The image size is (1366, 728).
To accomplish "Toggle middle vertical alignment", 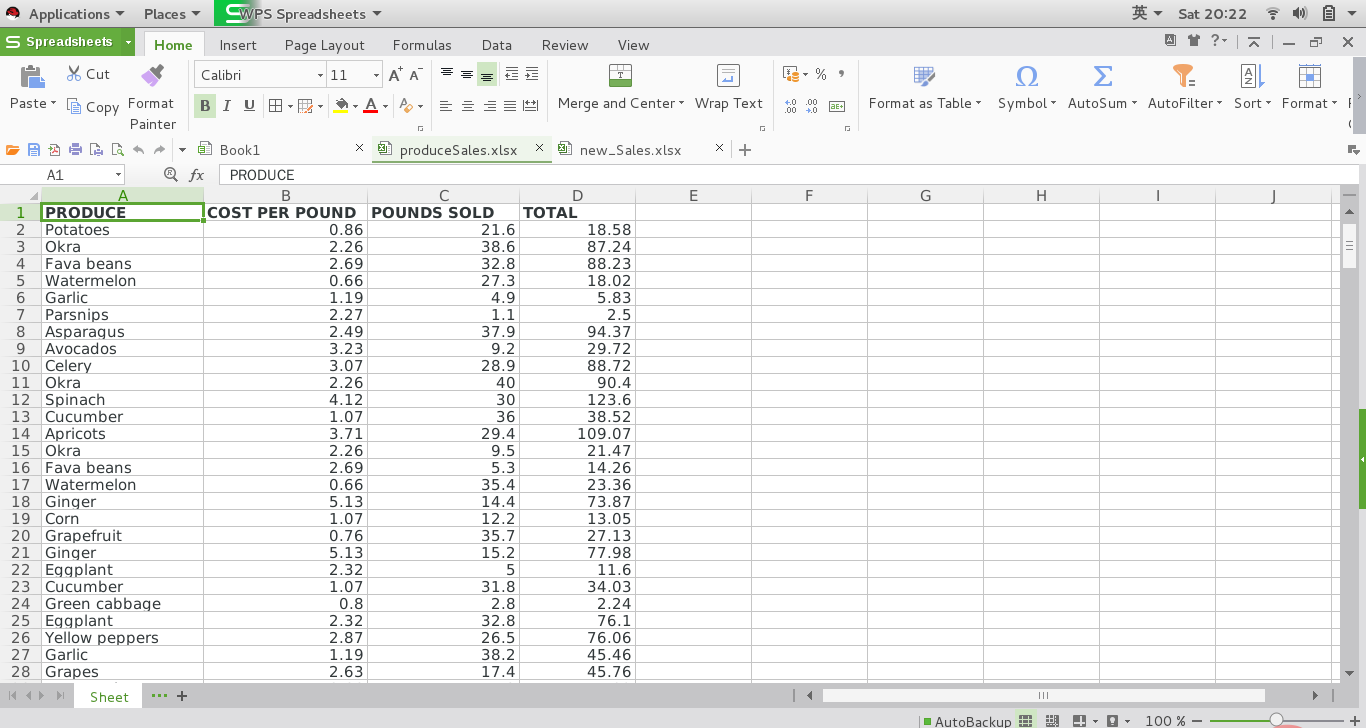I will (467, 74).
